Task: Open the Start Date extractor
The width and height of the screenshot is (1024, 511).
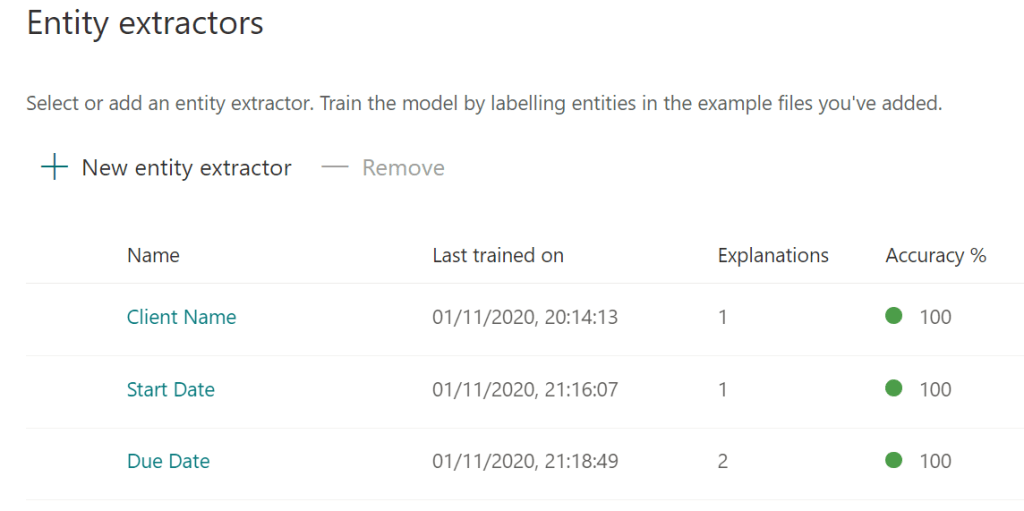Action: point(170,389)
